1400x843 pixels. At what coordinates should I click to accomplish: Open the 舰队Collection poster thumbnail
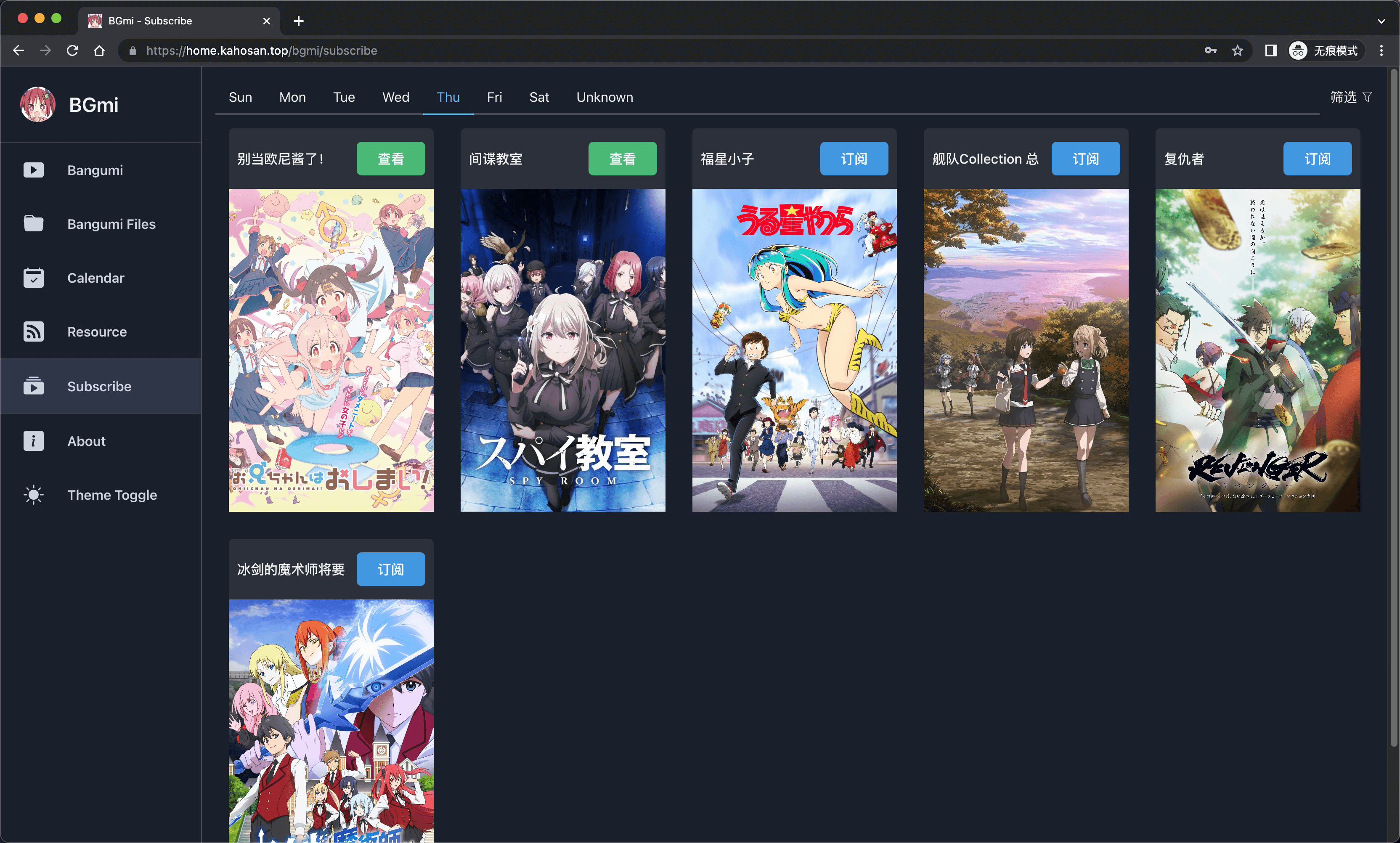tap(1026, 350)
